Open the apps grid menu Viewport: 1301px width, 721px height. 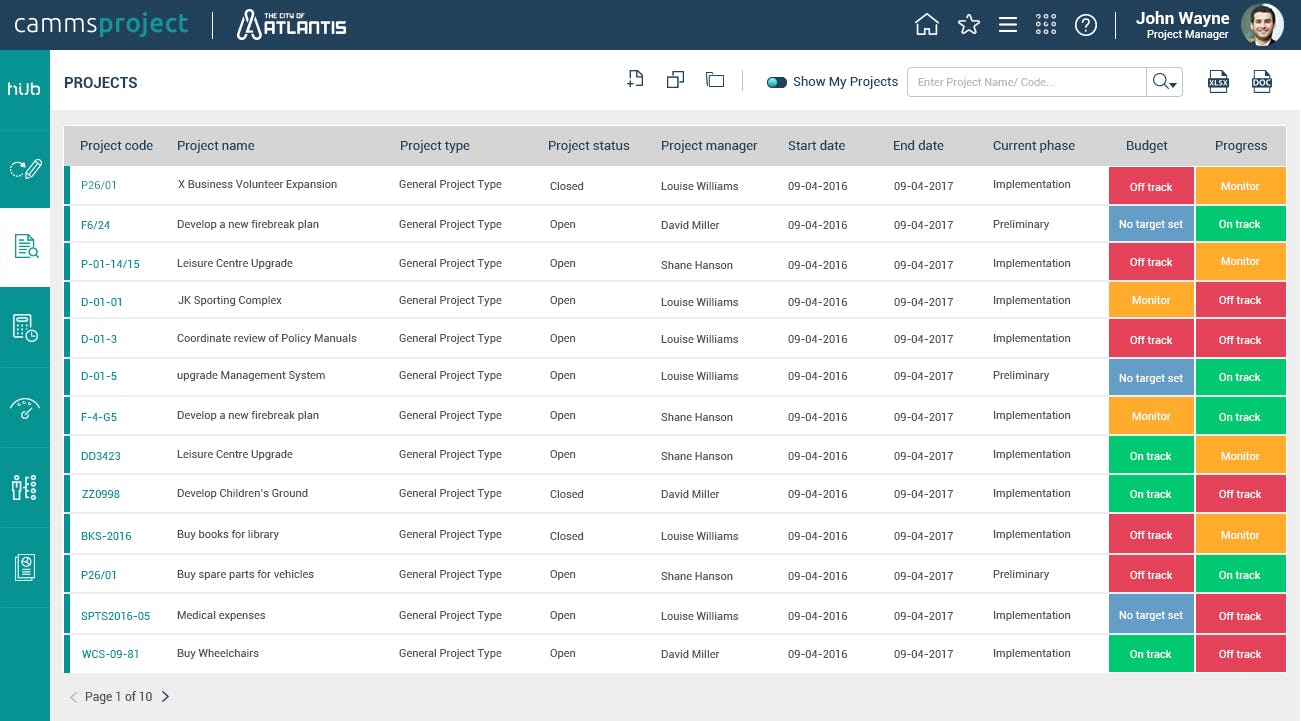point(1045,24)
